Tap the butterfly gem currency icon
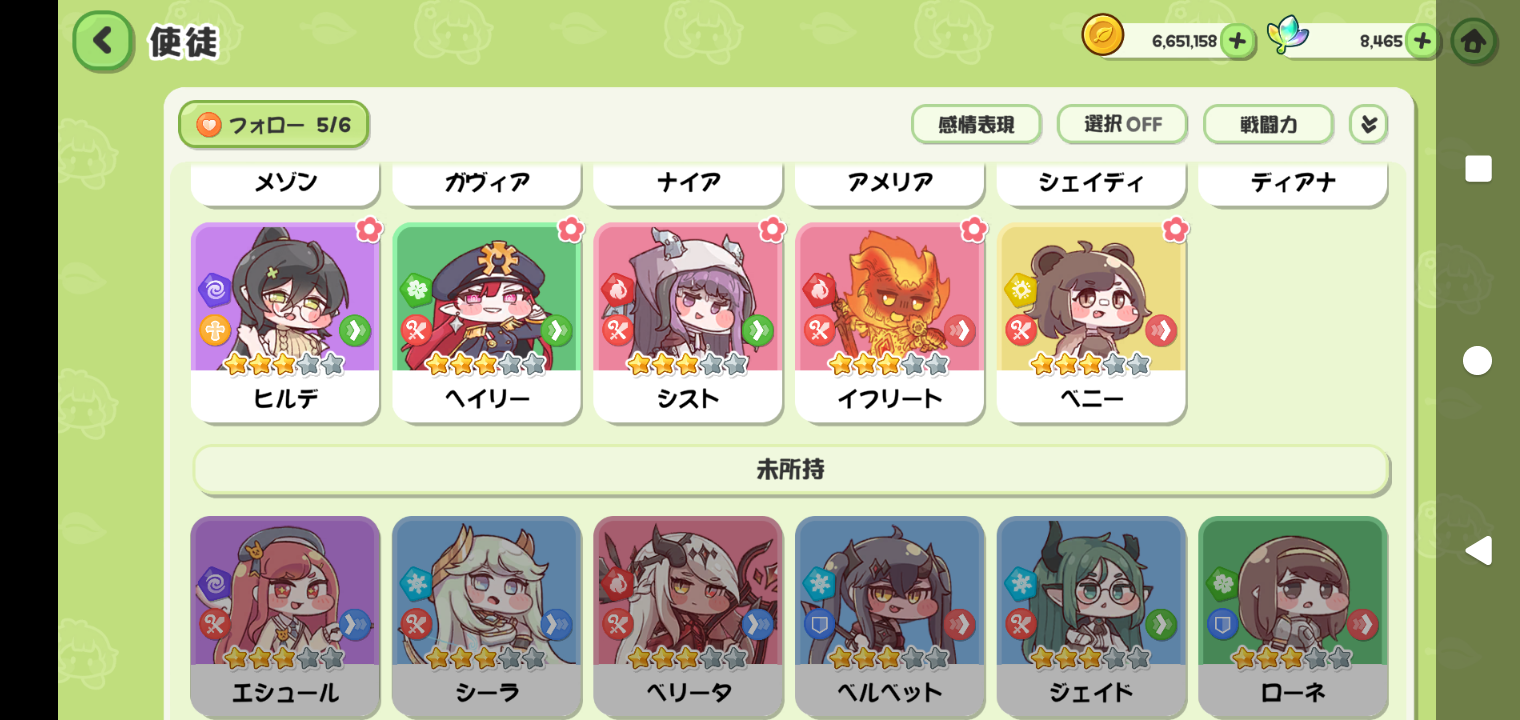 [x=1287, y=35]
